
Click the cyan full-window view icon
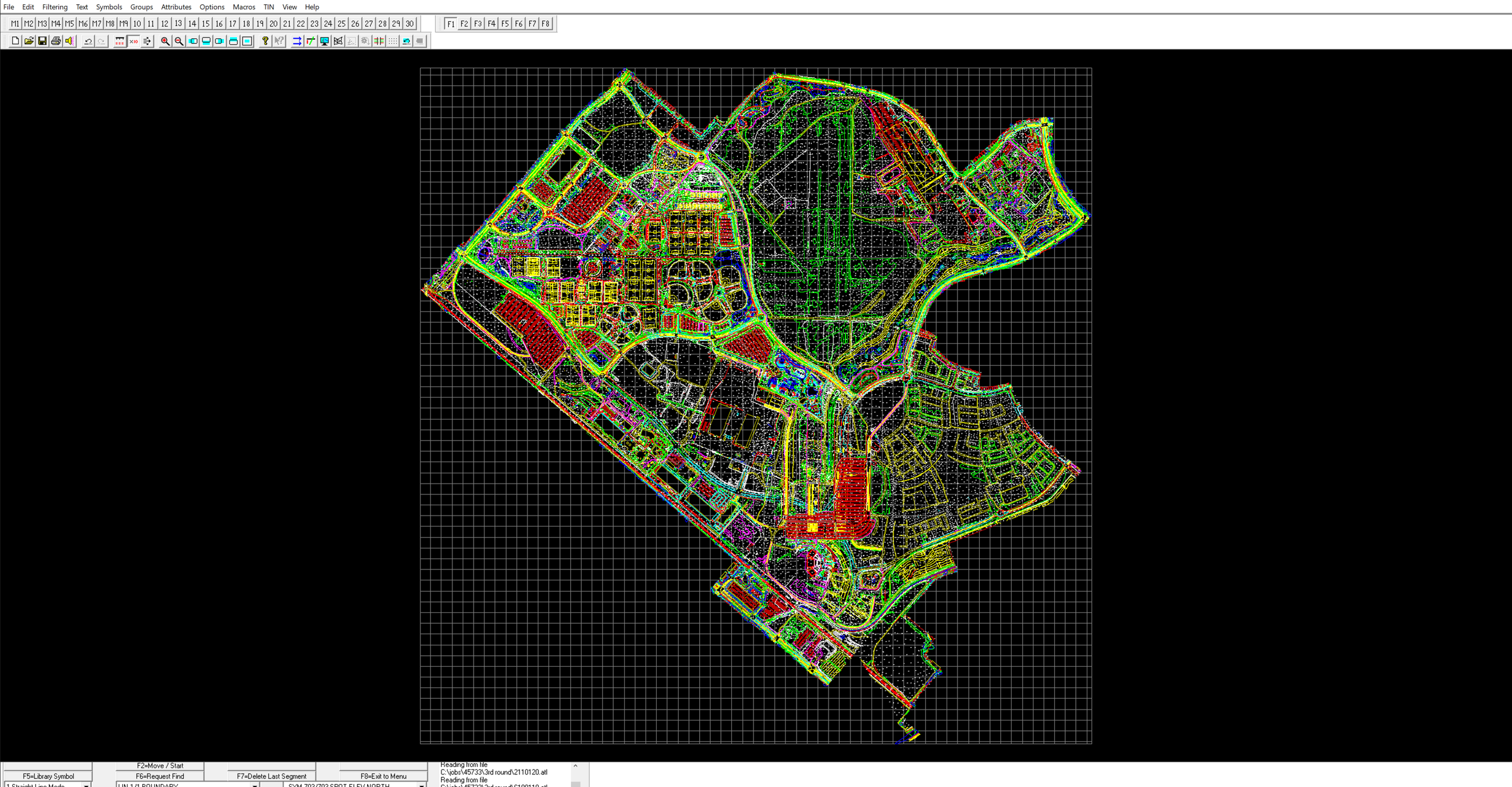(247, 41)
